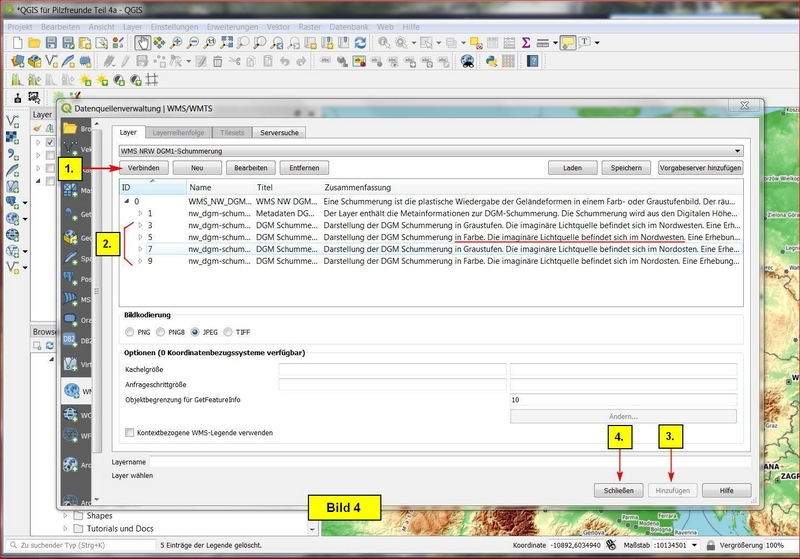
Task: Open the Raster menu
Action: pos(310,27)
